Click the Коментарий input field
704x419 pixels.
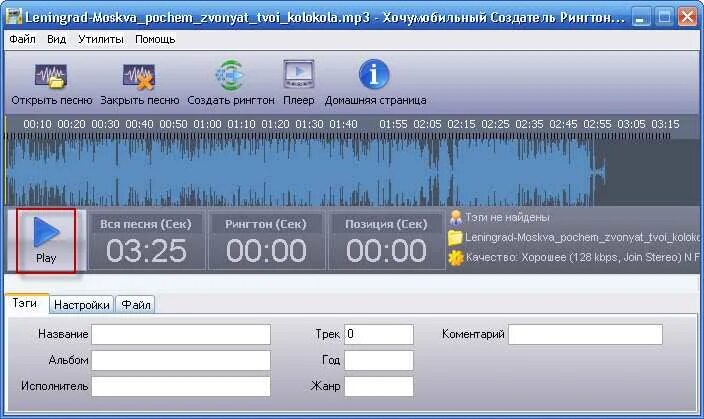(585, 335)
